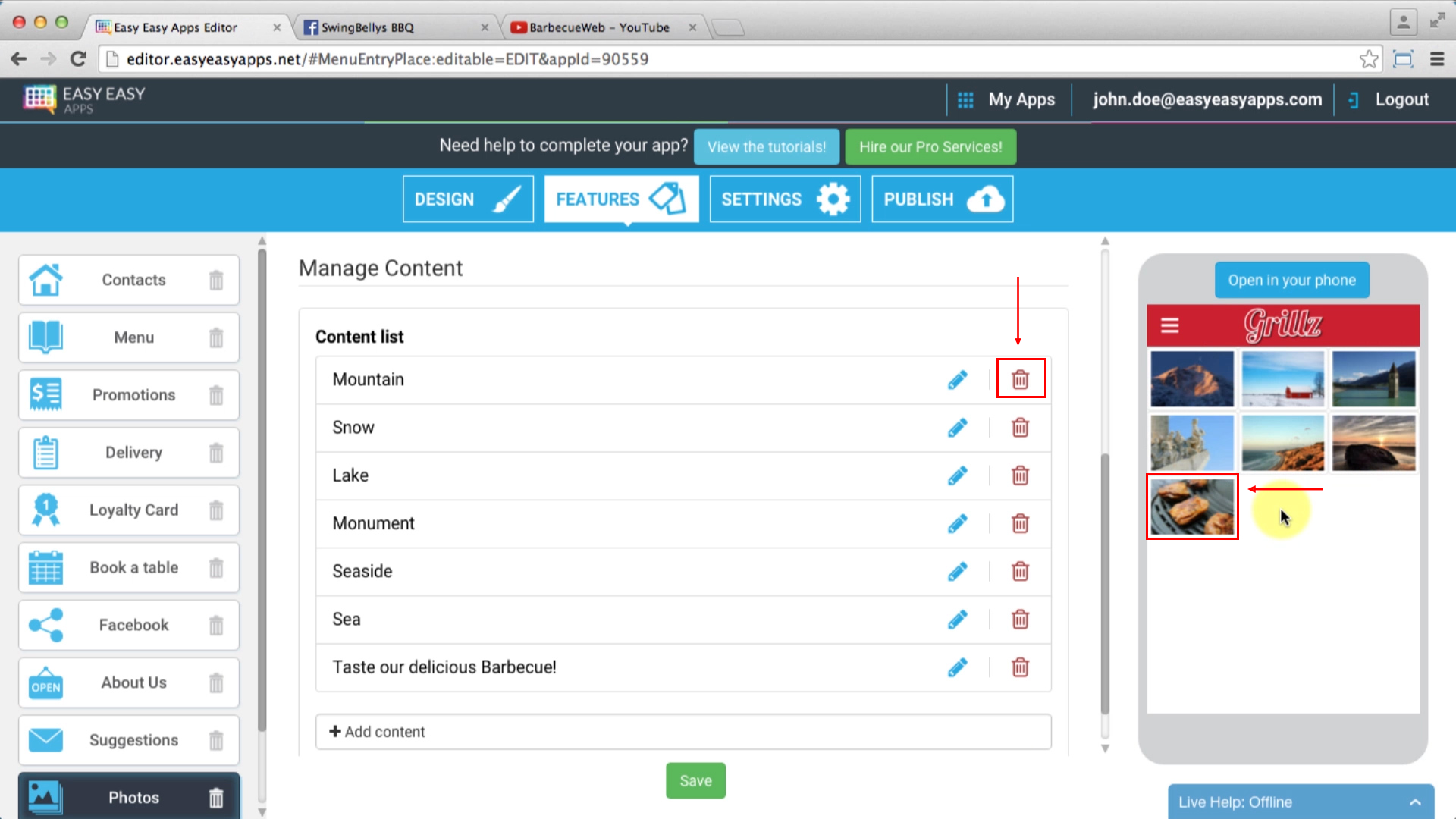Screen dimensions: 1456x819
Task: Delete the Delivery feature
Action: click(x=216, y=452)
